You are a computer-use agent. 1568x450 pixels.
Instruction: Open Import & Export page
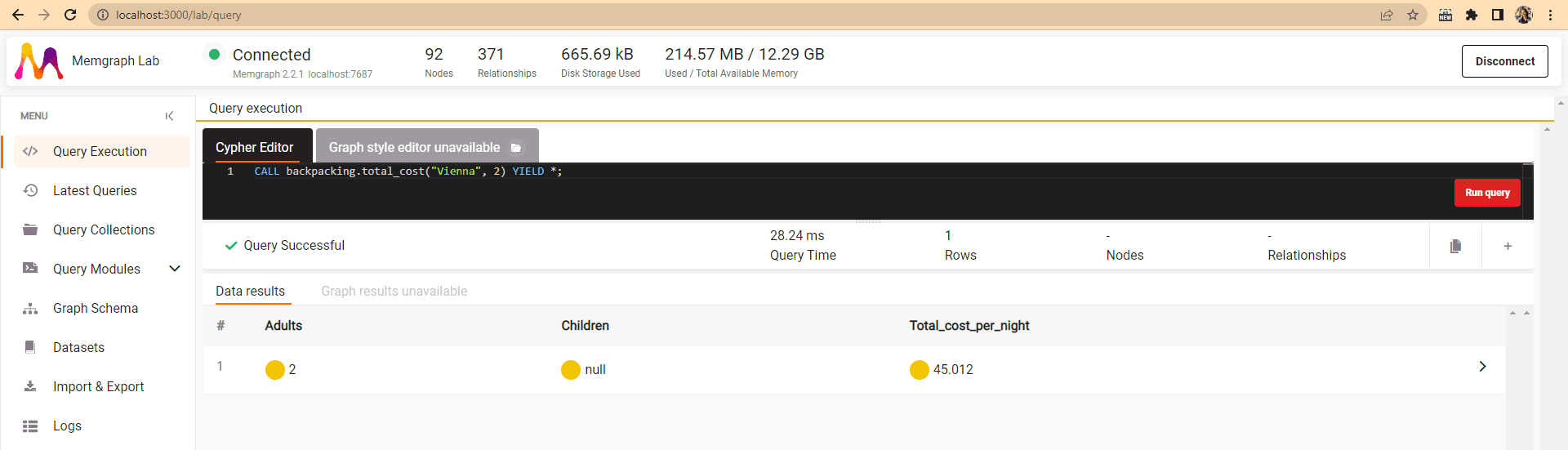(x=98, y=386)
